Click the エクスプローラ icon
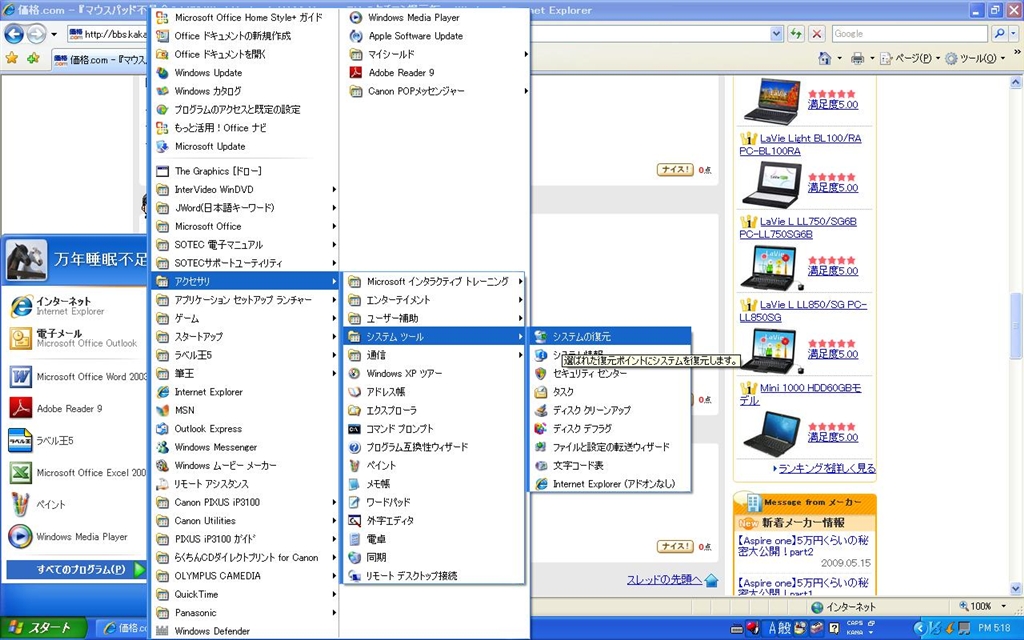 click(x=354, y=410)
